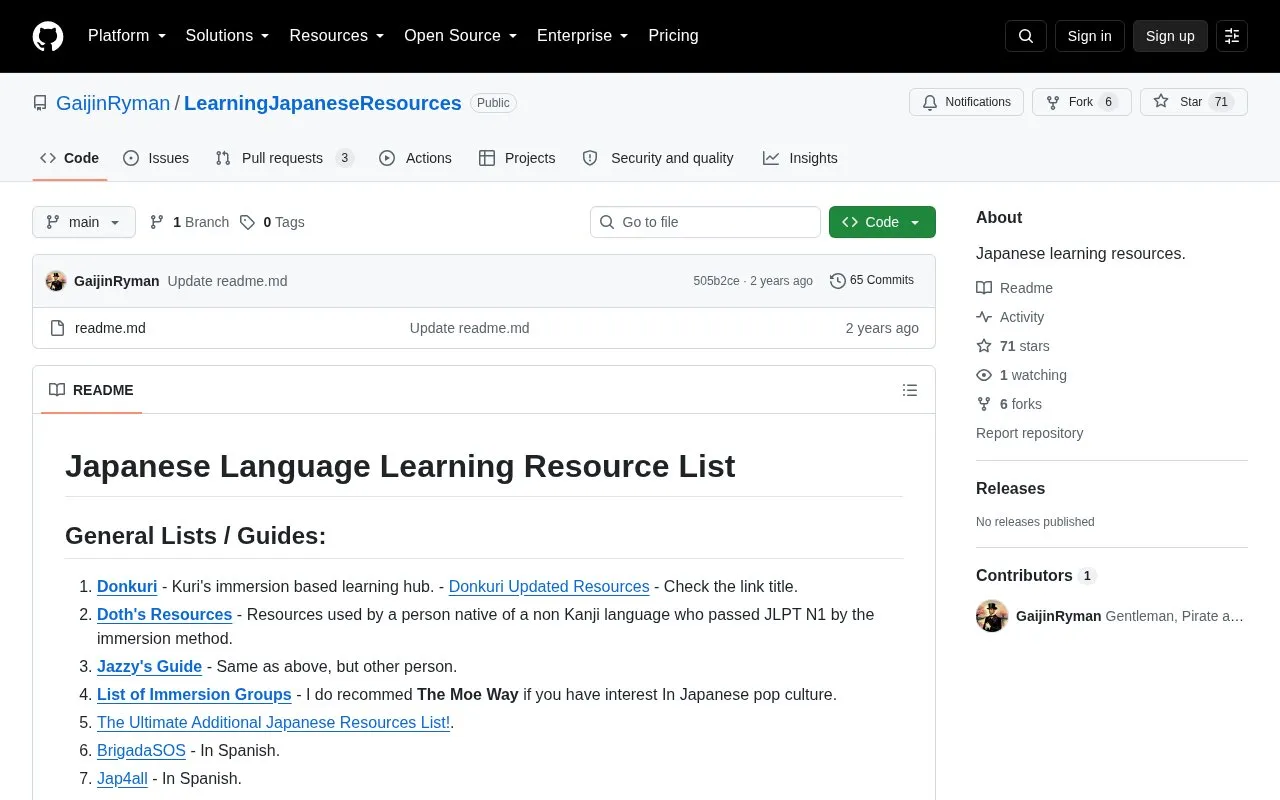
Task: Click the Report repository link
Action: (1029, 433)
